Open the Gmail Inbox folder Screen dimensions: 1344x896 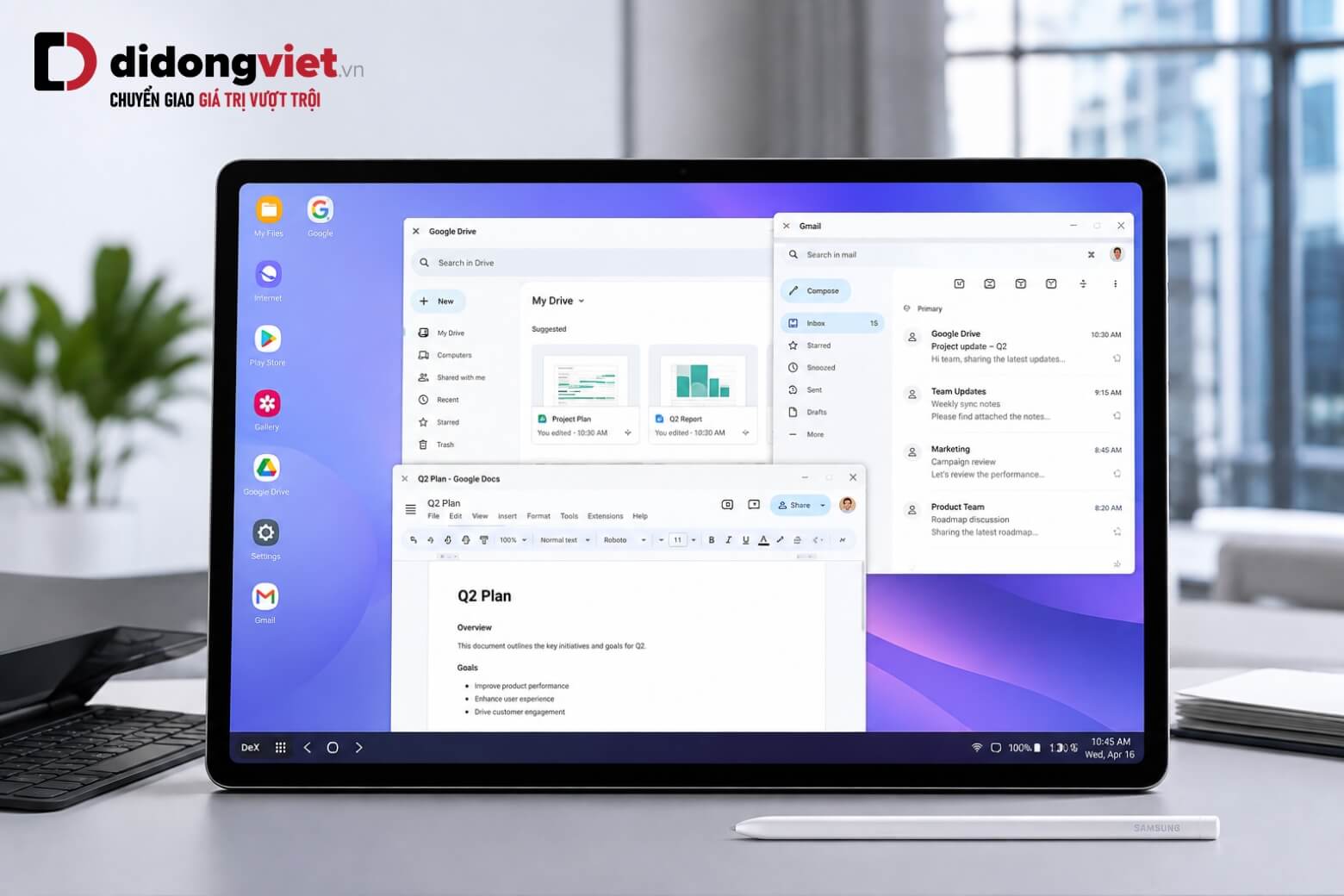point(832,323)
